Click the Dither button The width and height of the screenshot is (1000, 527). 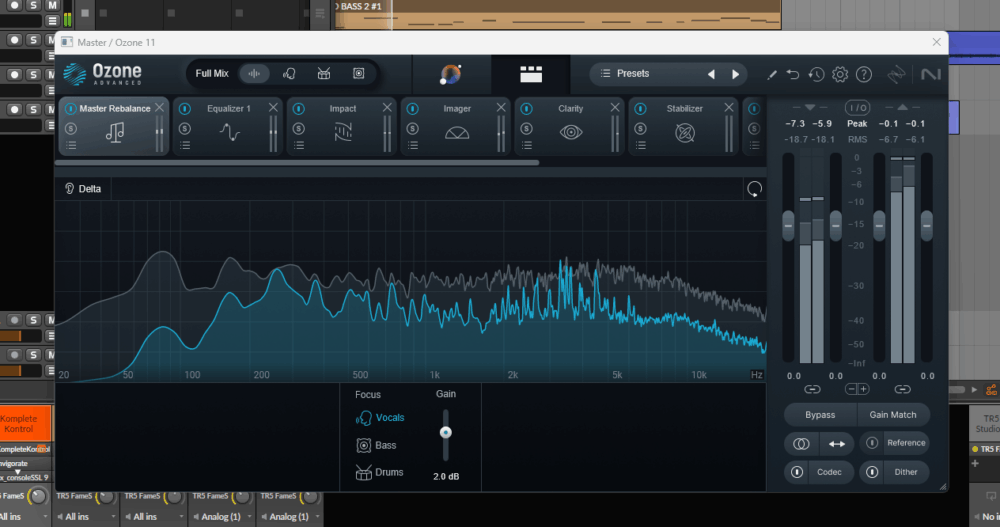(x=906, y=472)
